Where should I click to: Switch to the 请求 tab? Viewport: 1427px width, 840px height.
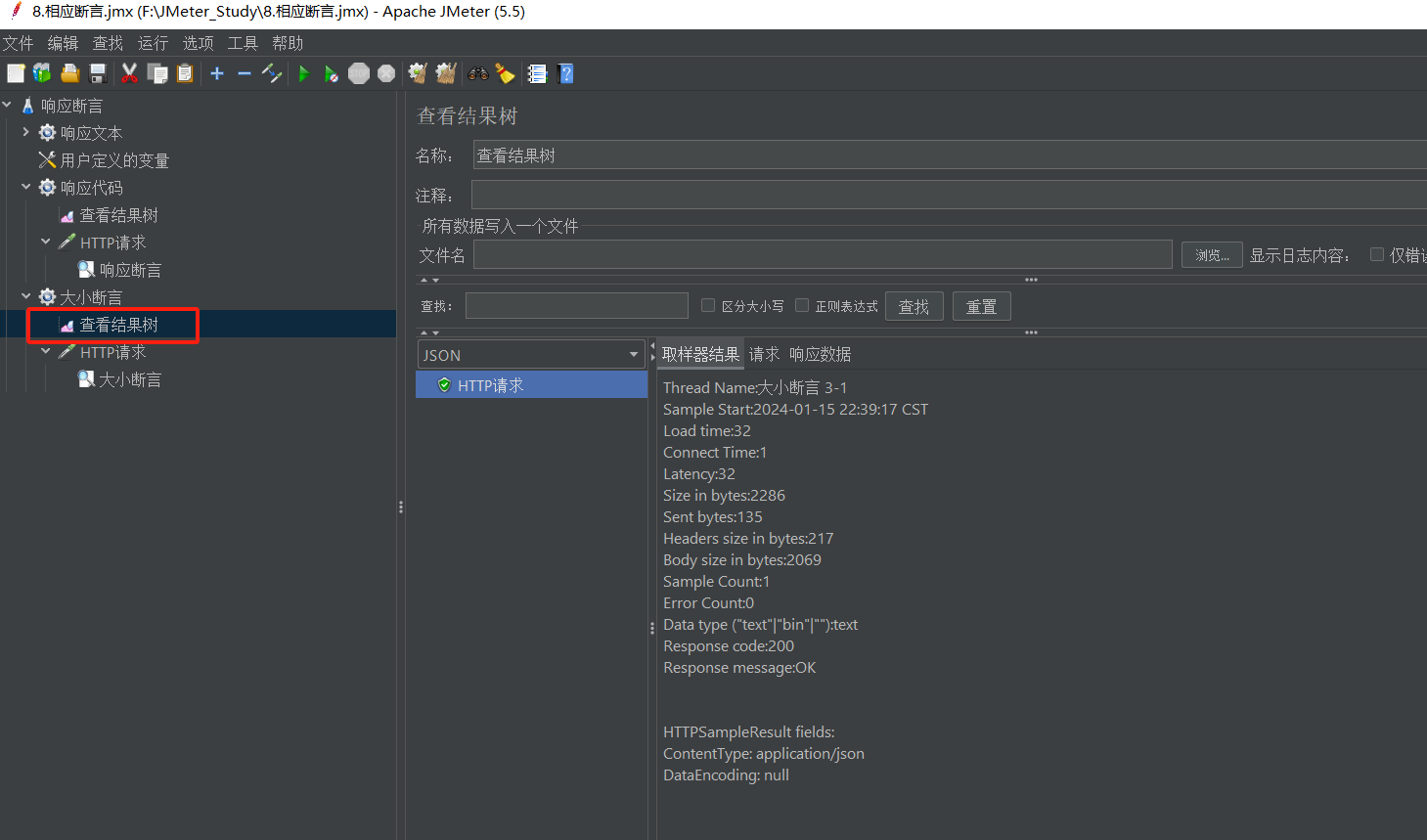tap(764, 354)
